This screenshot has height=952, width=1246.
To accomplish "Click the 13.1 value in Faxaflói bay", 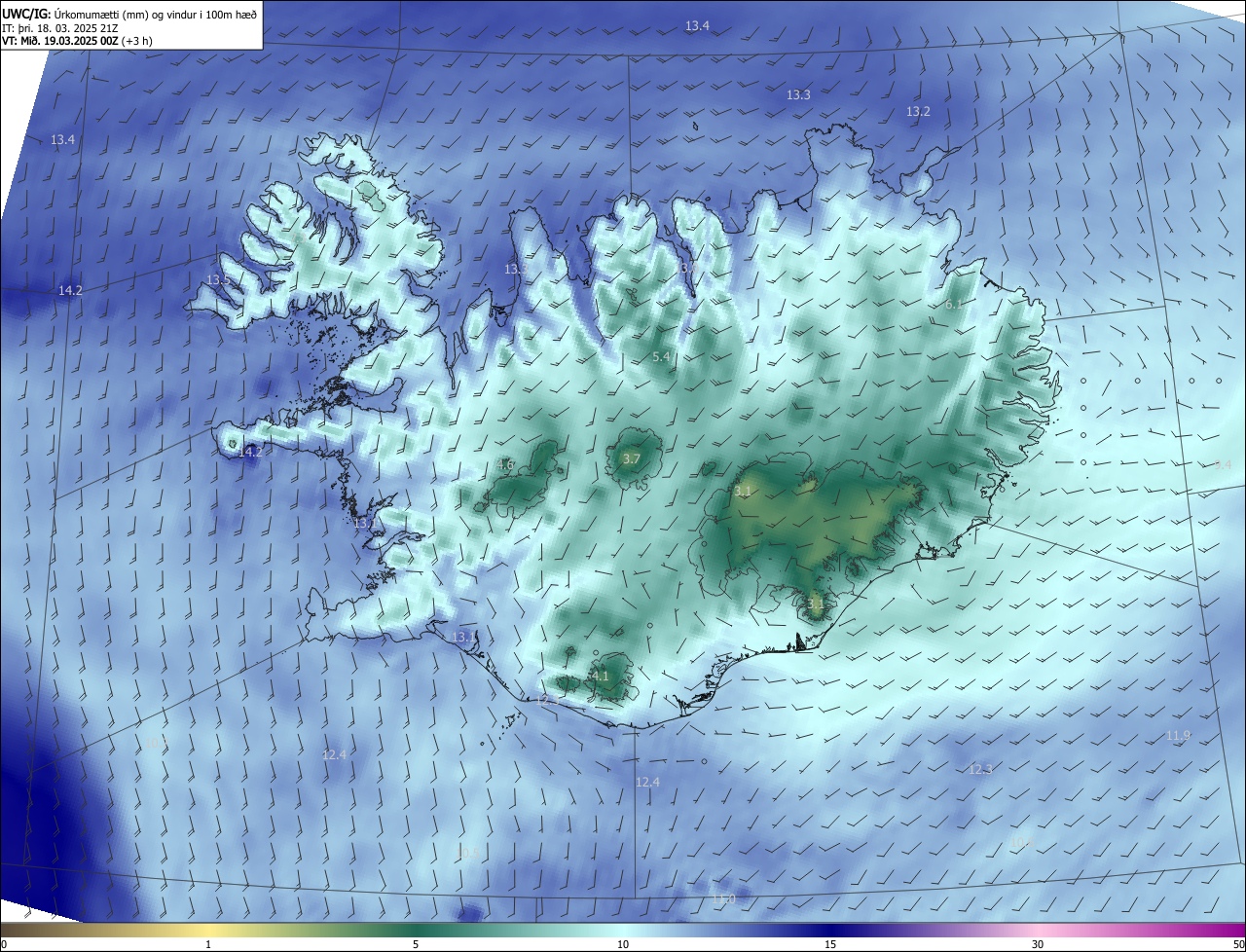I will 365,524.
